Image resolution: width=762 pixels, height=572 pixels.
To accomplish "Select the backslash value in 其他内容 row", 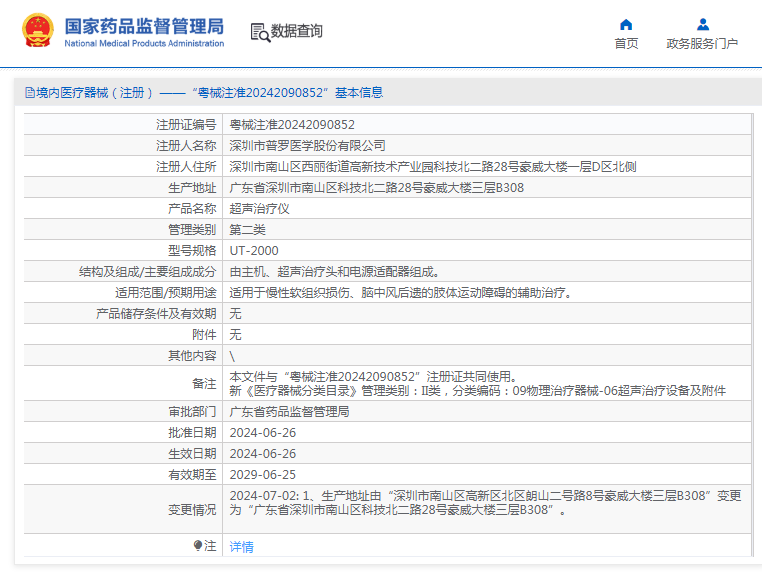I will point(232,356).
